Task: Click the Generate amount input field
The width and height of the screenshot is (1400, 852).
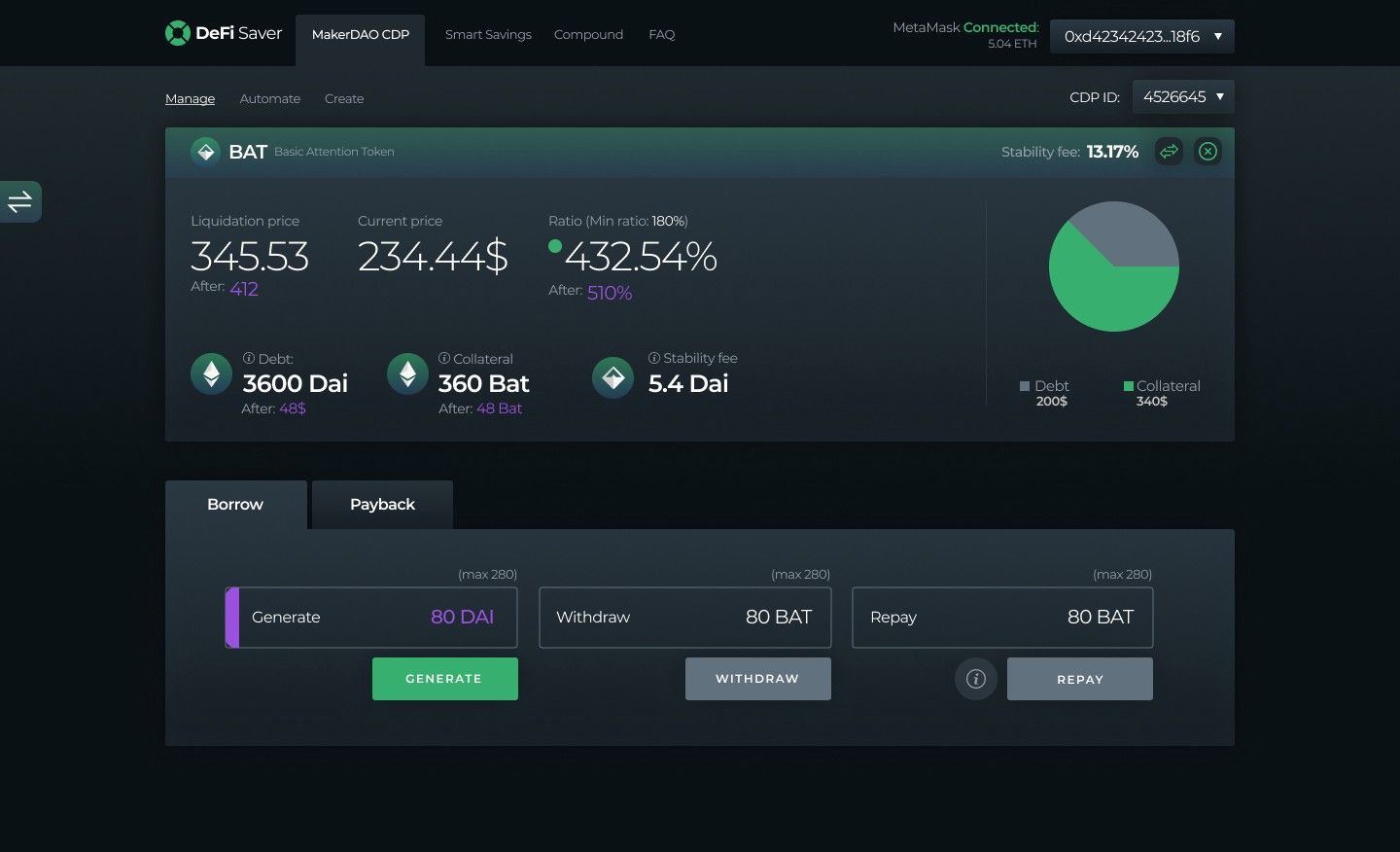Action: 371,618
